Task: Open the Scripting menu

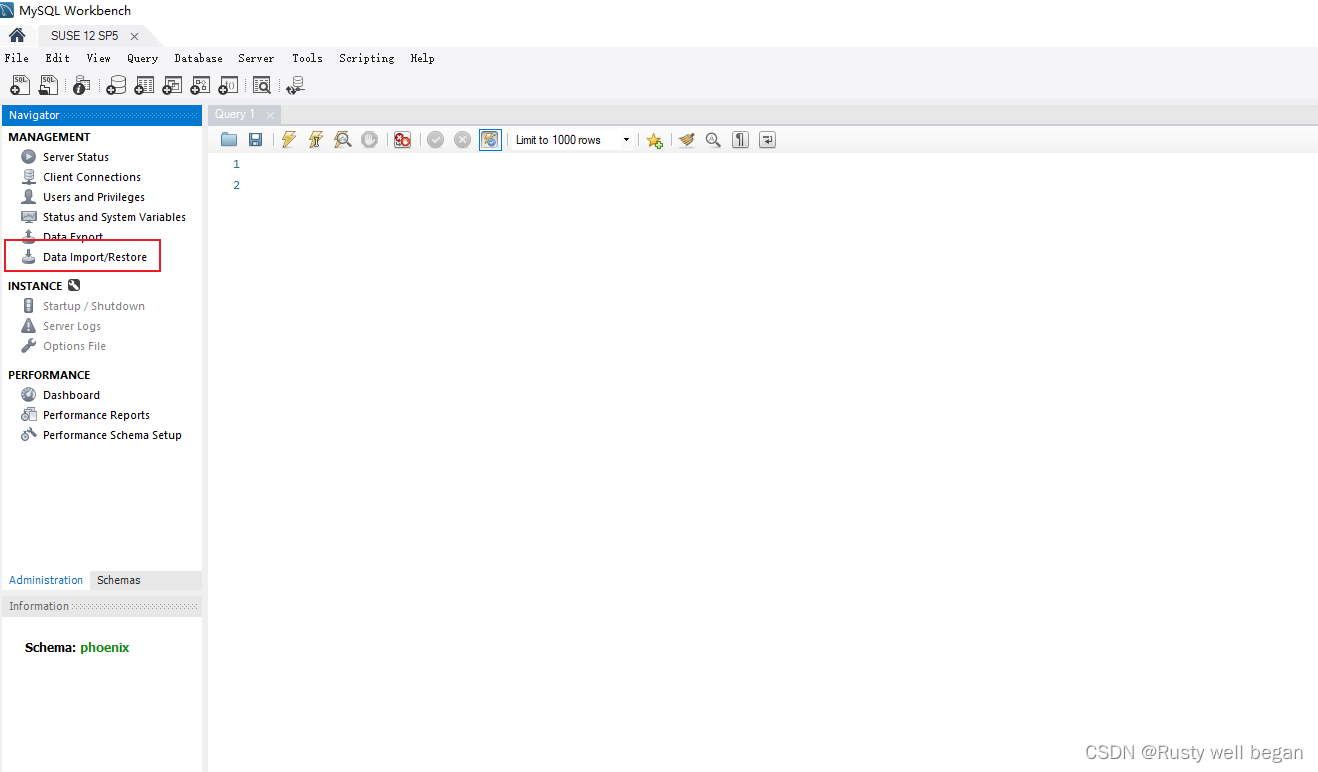Action: tap(366, 58)
